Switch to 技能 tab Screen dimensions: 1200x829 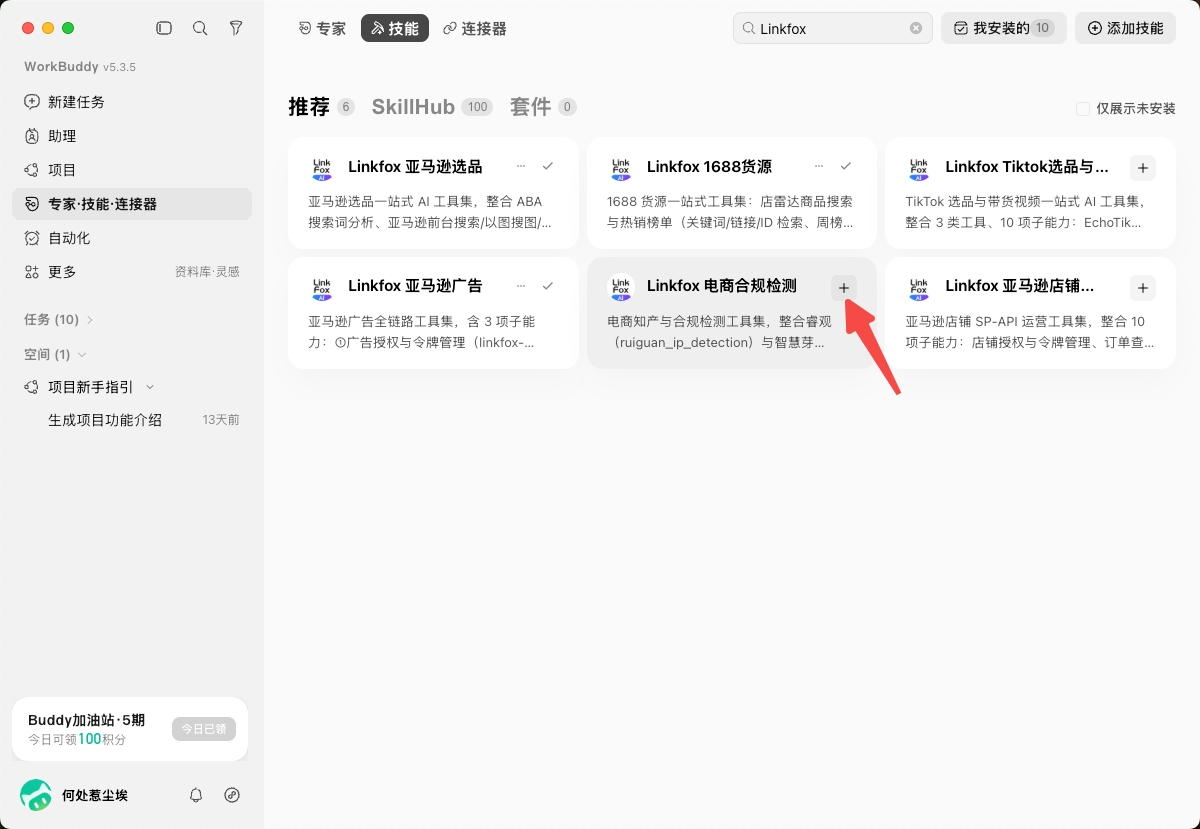tap(395, 28)
